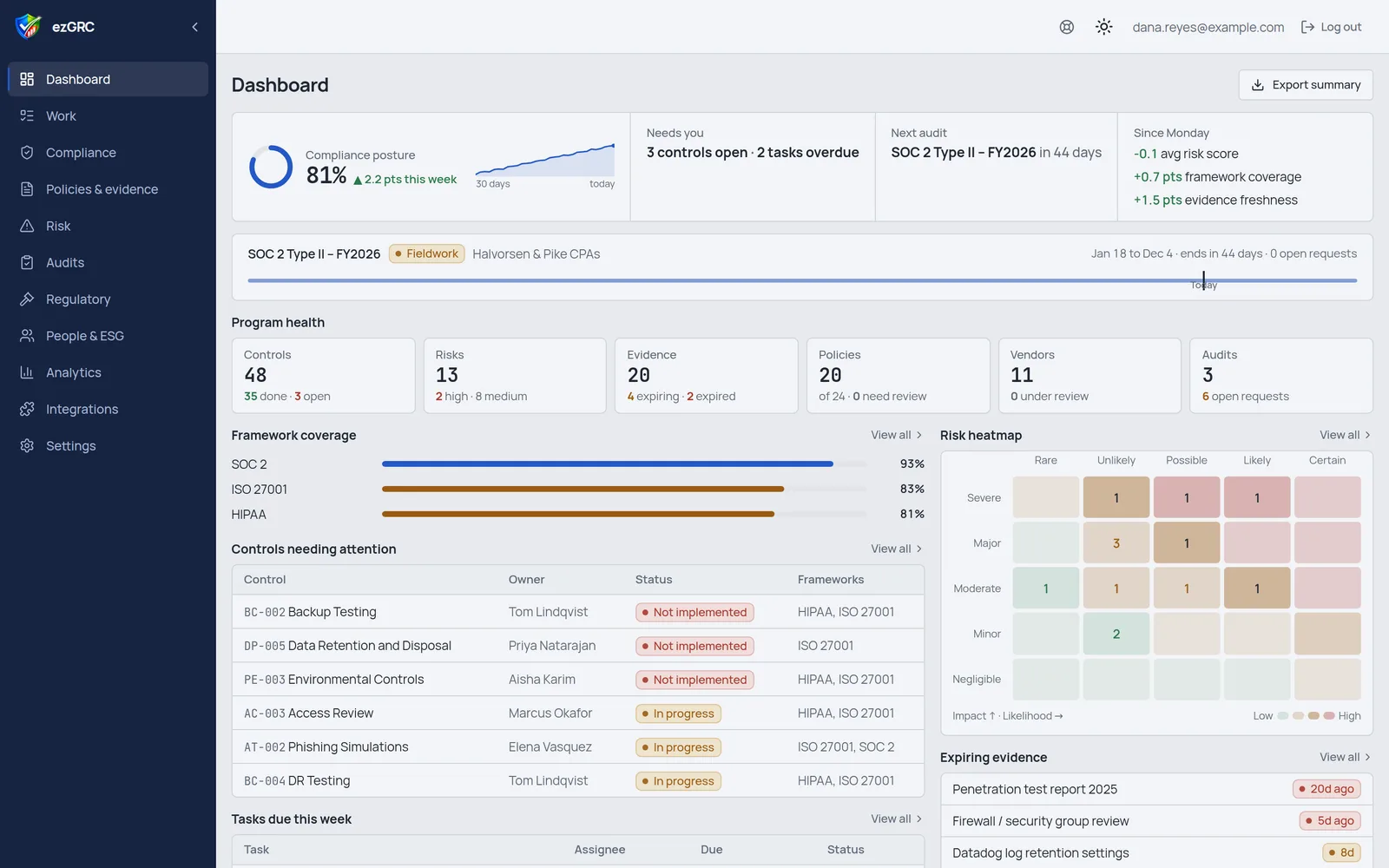The image size is (1389, 868).
Task: Click the Fieldwork status badge
Action: pyautogui.click(x=427, y=253)
